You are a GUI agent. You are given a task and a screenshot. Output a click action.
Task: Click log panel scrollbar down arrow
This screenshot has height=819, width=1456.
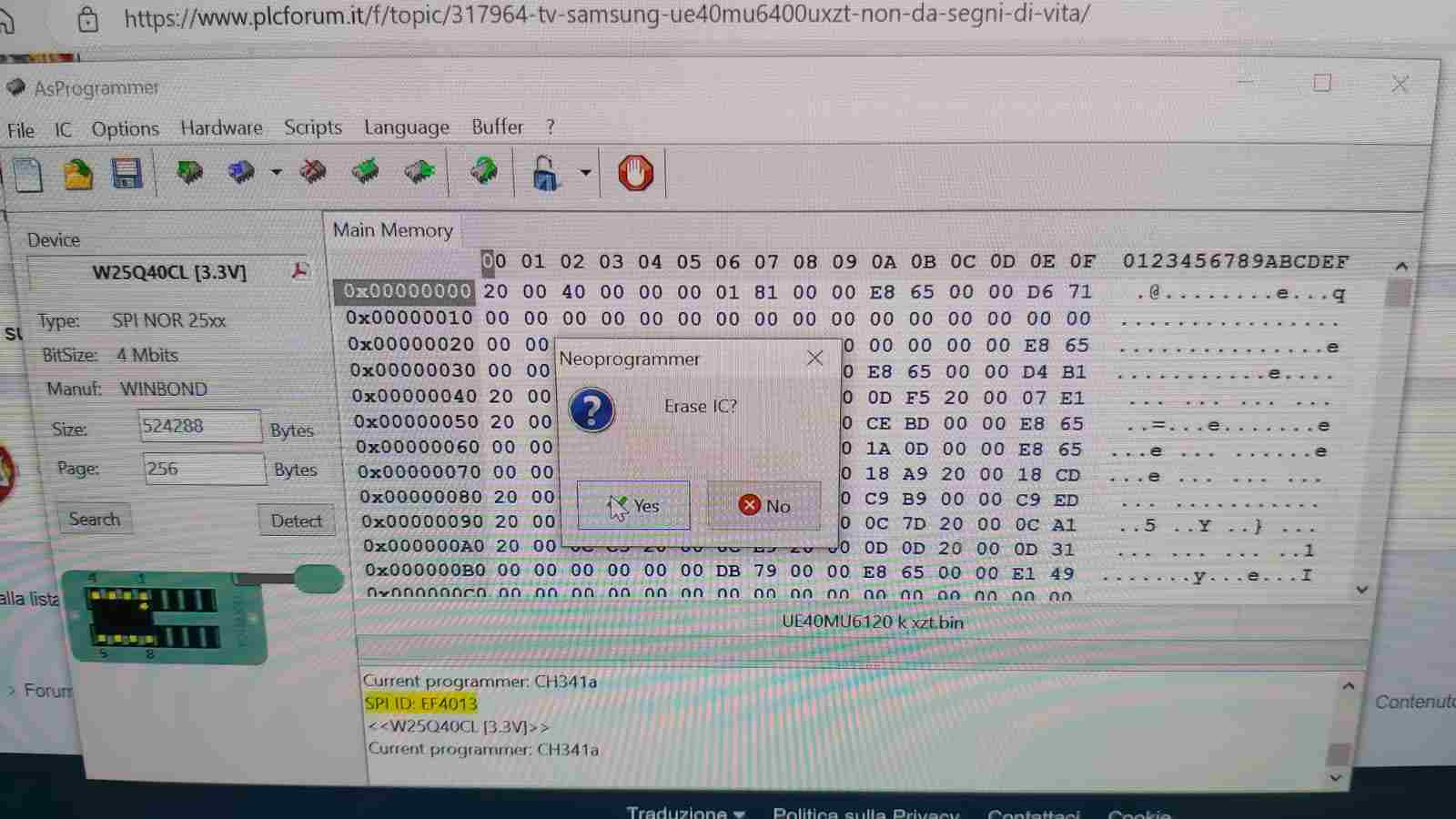point(1336,778)
